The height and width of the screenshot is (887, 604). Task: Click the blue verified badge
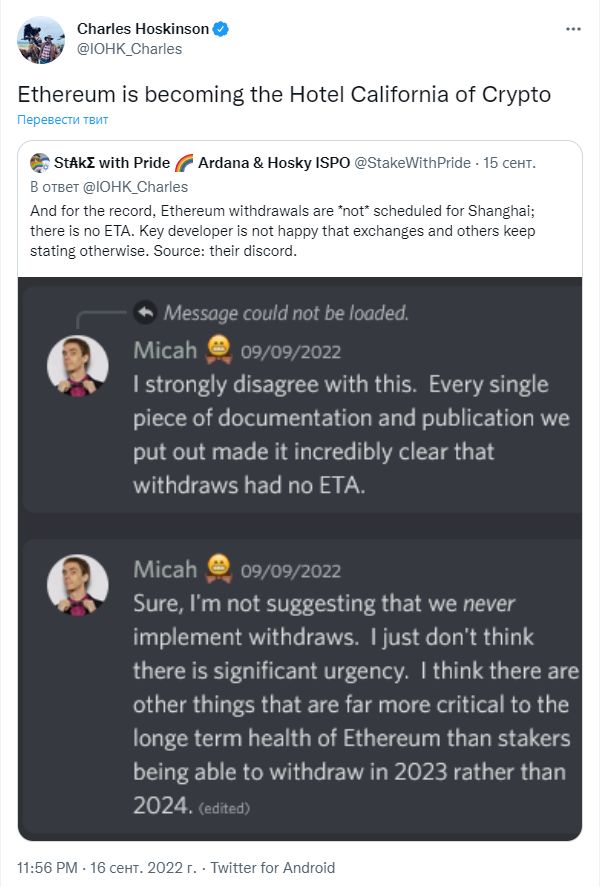click(221, 30)
